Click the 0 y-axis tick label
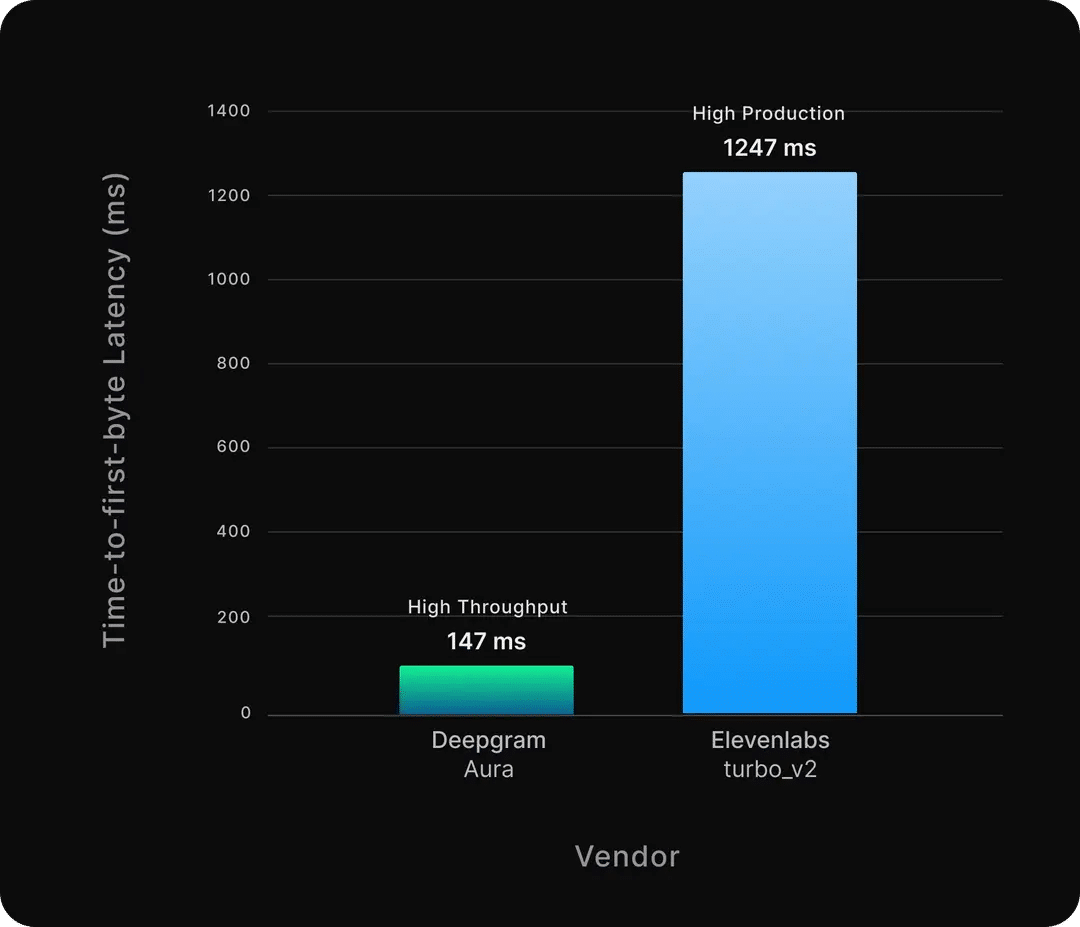 click(246, 713)
